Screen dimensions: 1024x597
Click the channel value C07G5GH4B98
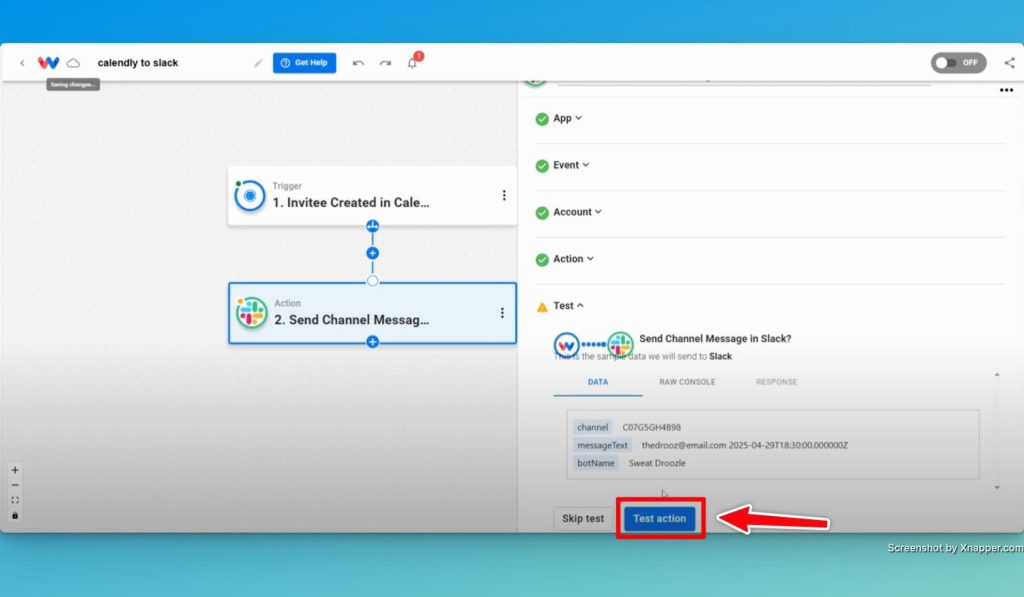[x=651, y=427]
